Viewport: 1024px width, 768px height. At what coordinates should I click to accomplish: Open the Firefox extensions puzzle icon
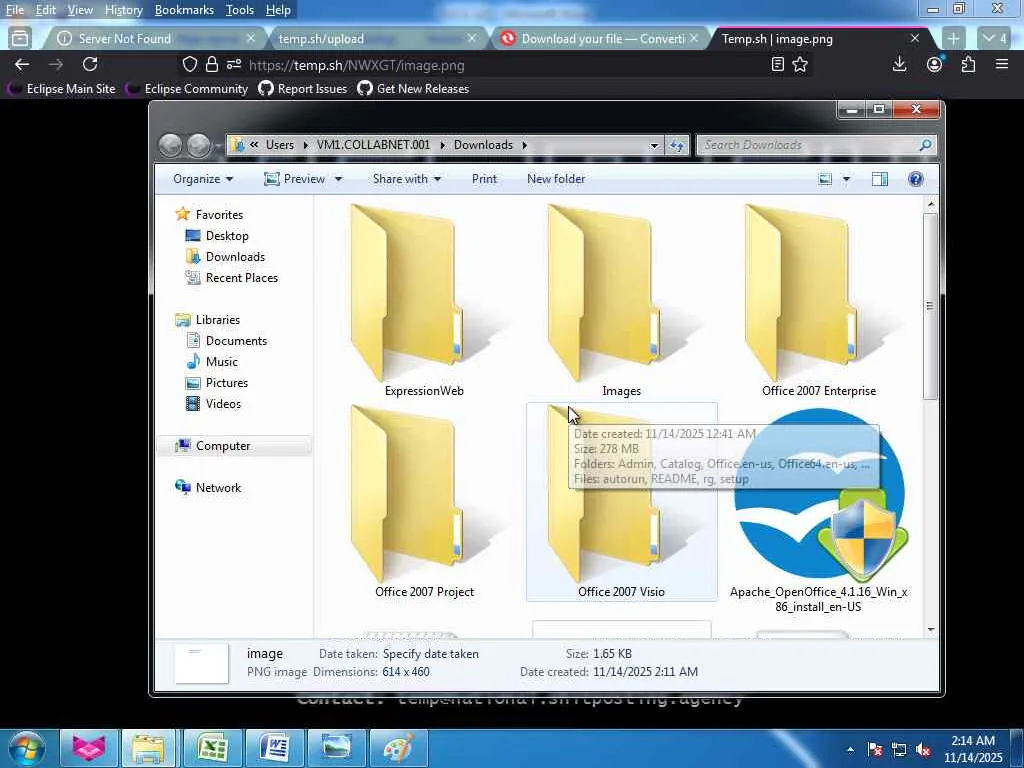[968, 64]
